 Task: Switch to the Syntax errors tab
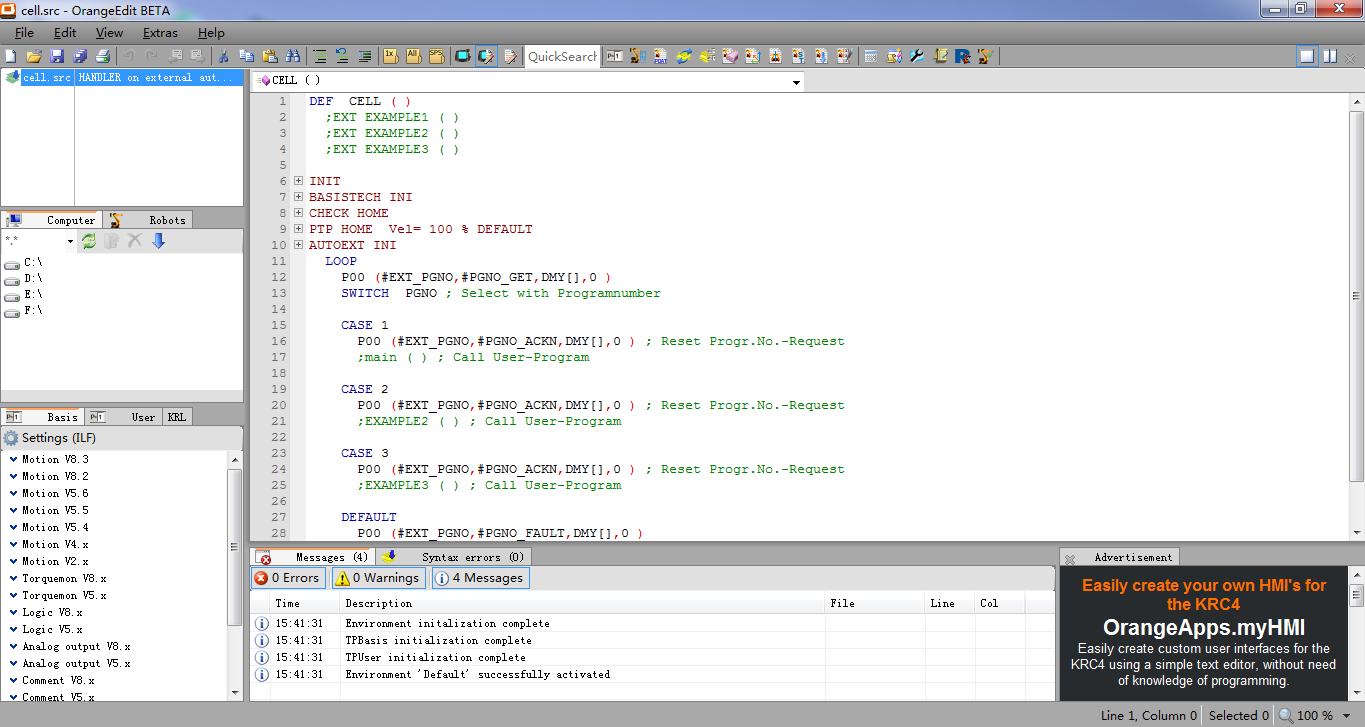(471, 557)
